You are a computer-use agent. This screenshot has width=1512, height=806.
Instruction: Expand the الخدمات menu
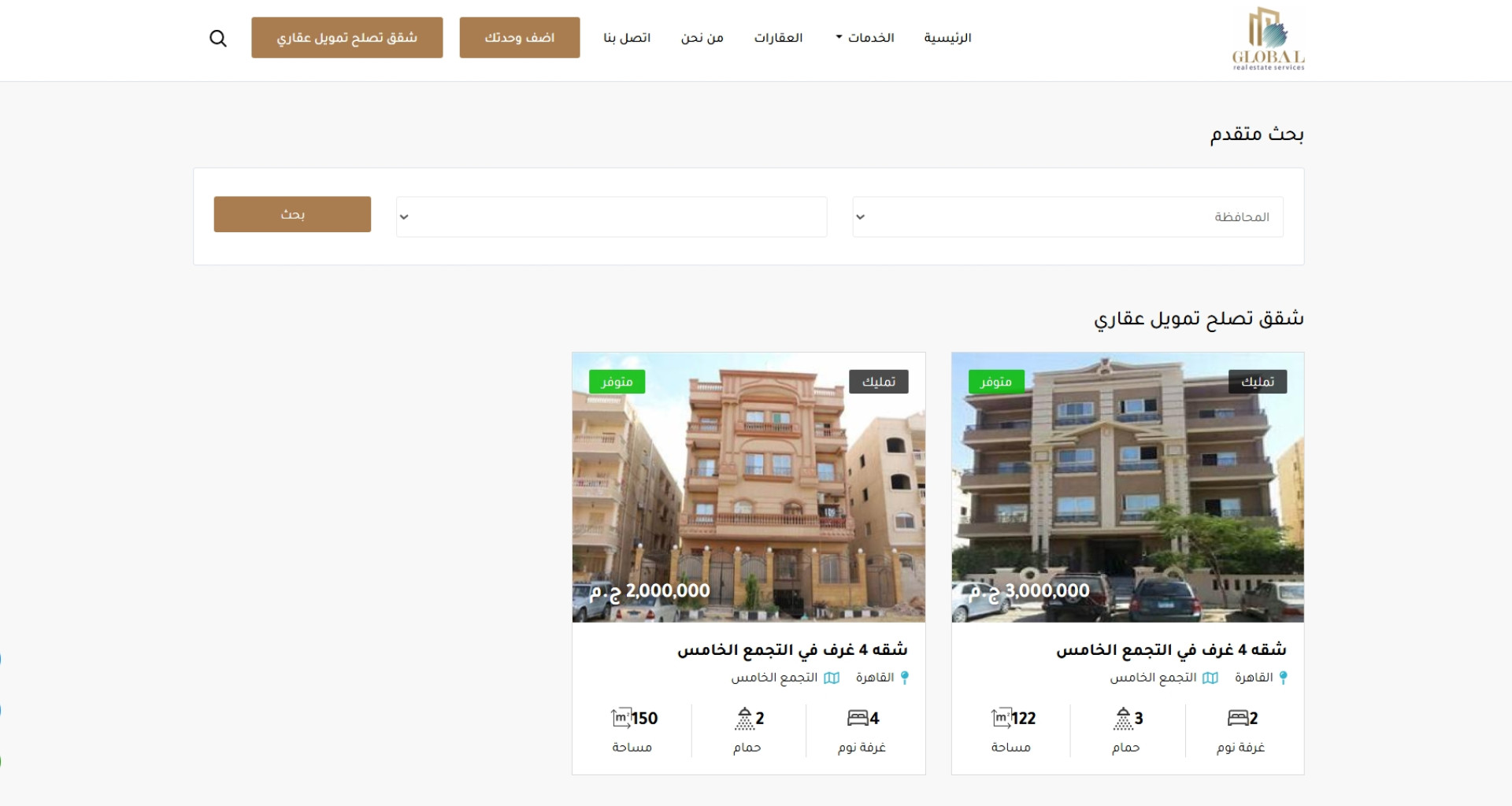pos(865,38)
